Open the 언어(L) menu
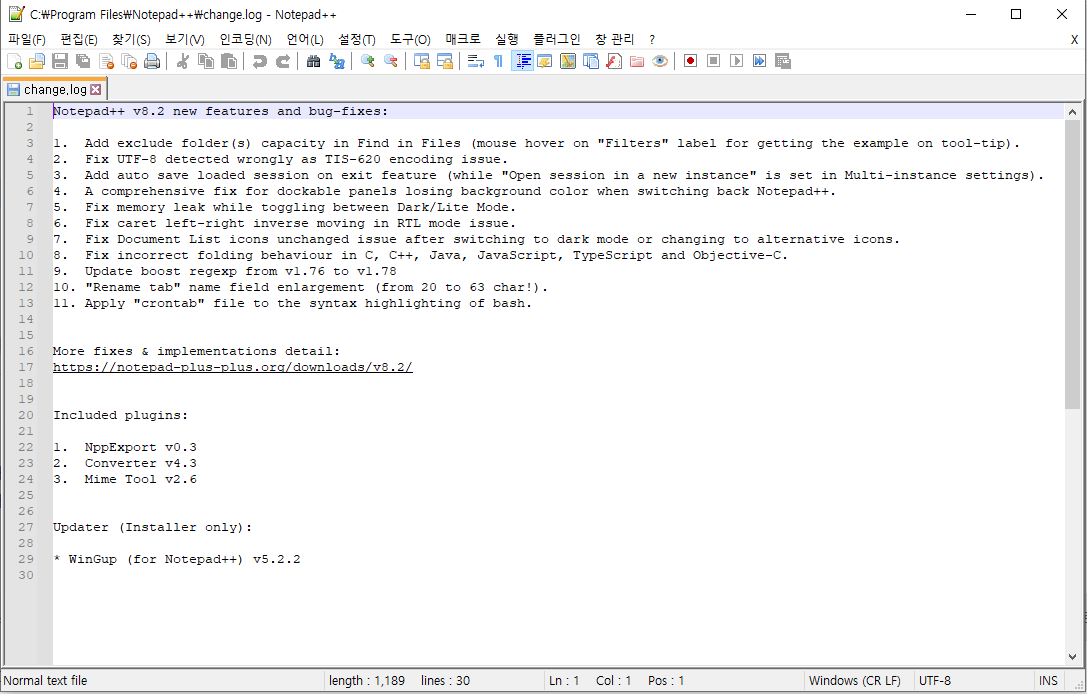Viewport: 1087px width, 694px height. [305, 40]
